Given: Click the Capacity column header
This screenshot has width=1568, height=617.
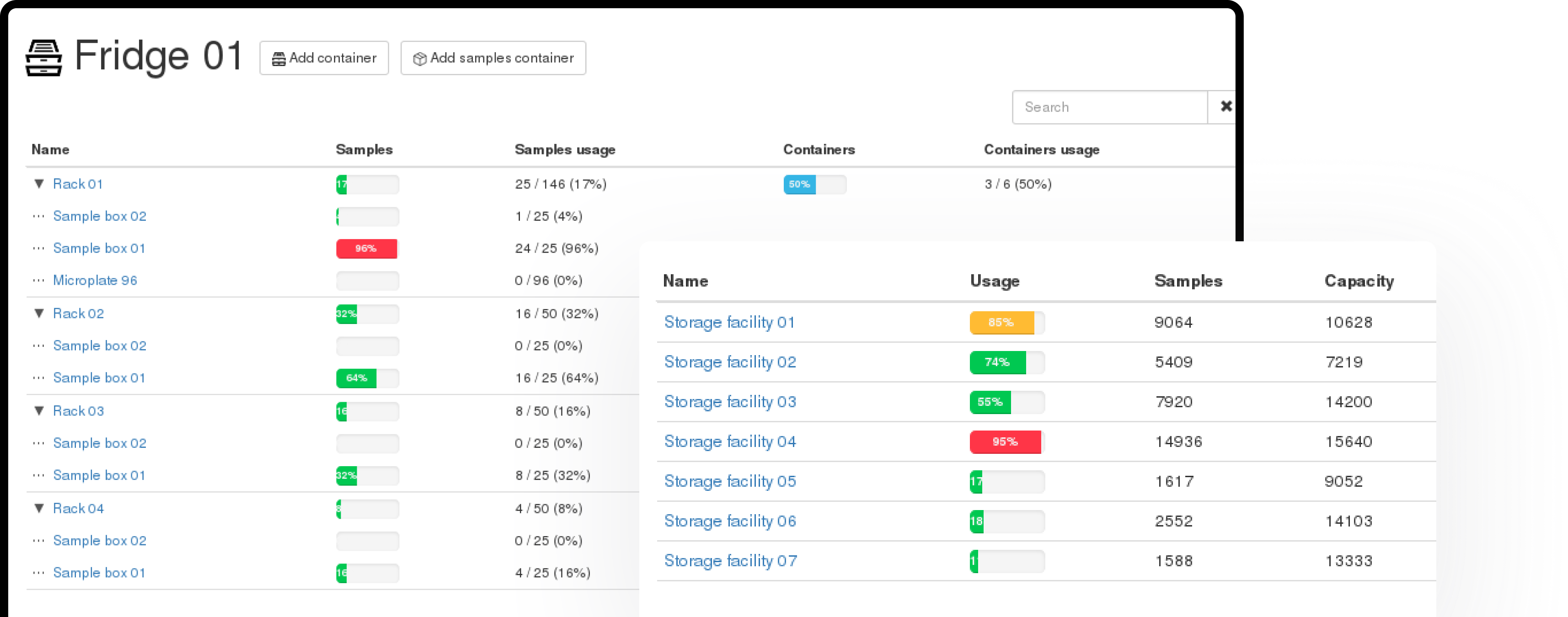Looking at the screenshot, I should point(1359,281).
